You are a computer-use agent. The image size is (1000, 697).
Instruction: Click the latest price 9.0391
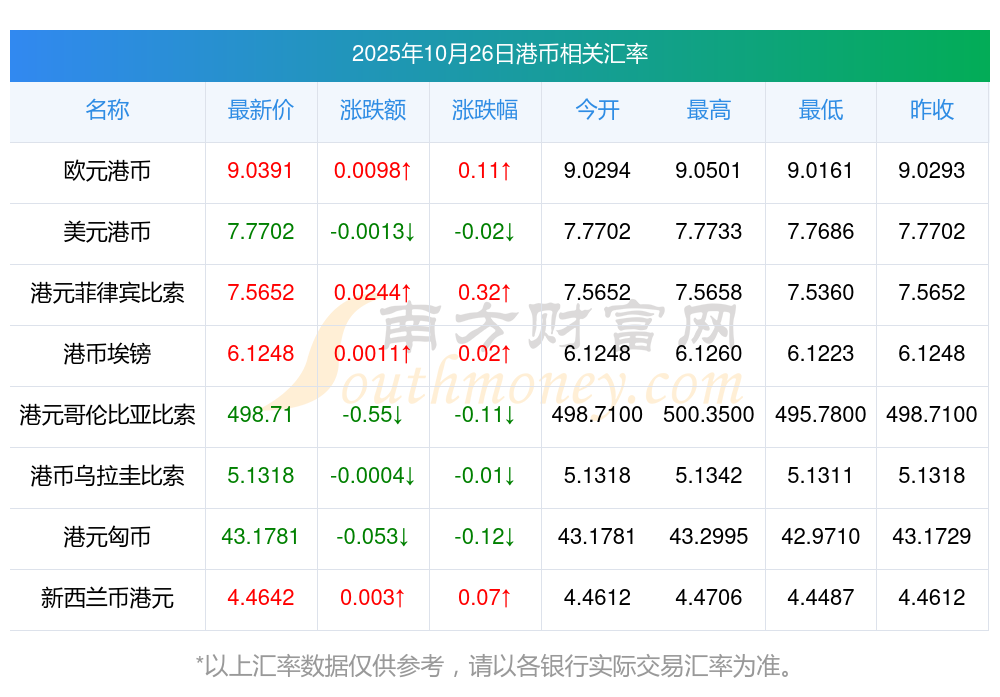point(260,170)
